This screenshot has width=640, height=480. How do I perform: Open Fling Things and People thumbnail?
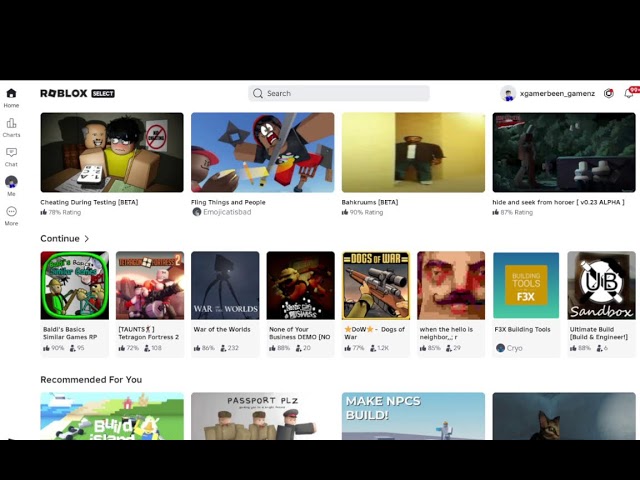[262, 152]
